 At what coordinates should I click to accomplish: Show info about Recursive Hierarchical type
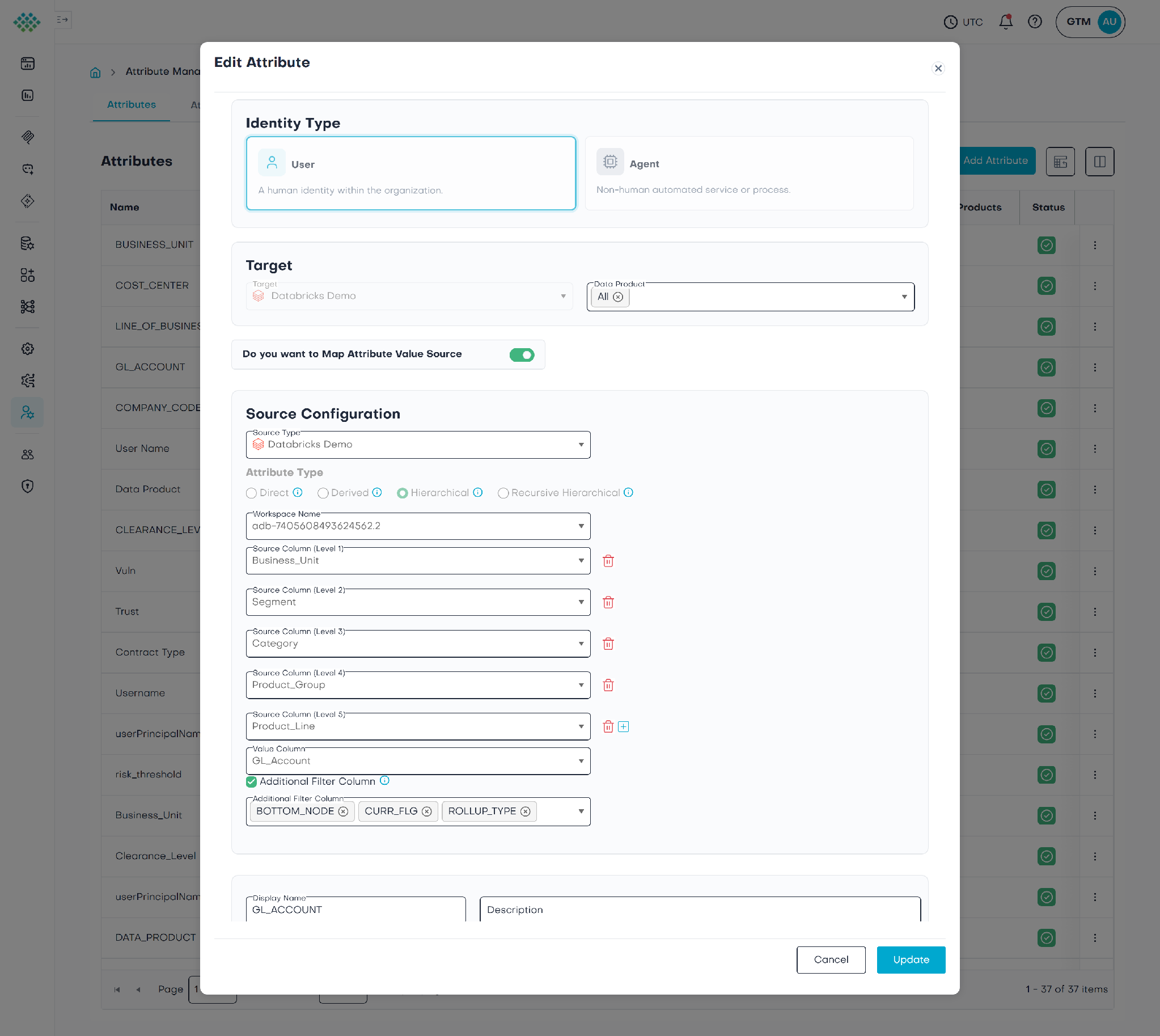628,492
